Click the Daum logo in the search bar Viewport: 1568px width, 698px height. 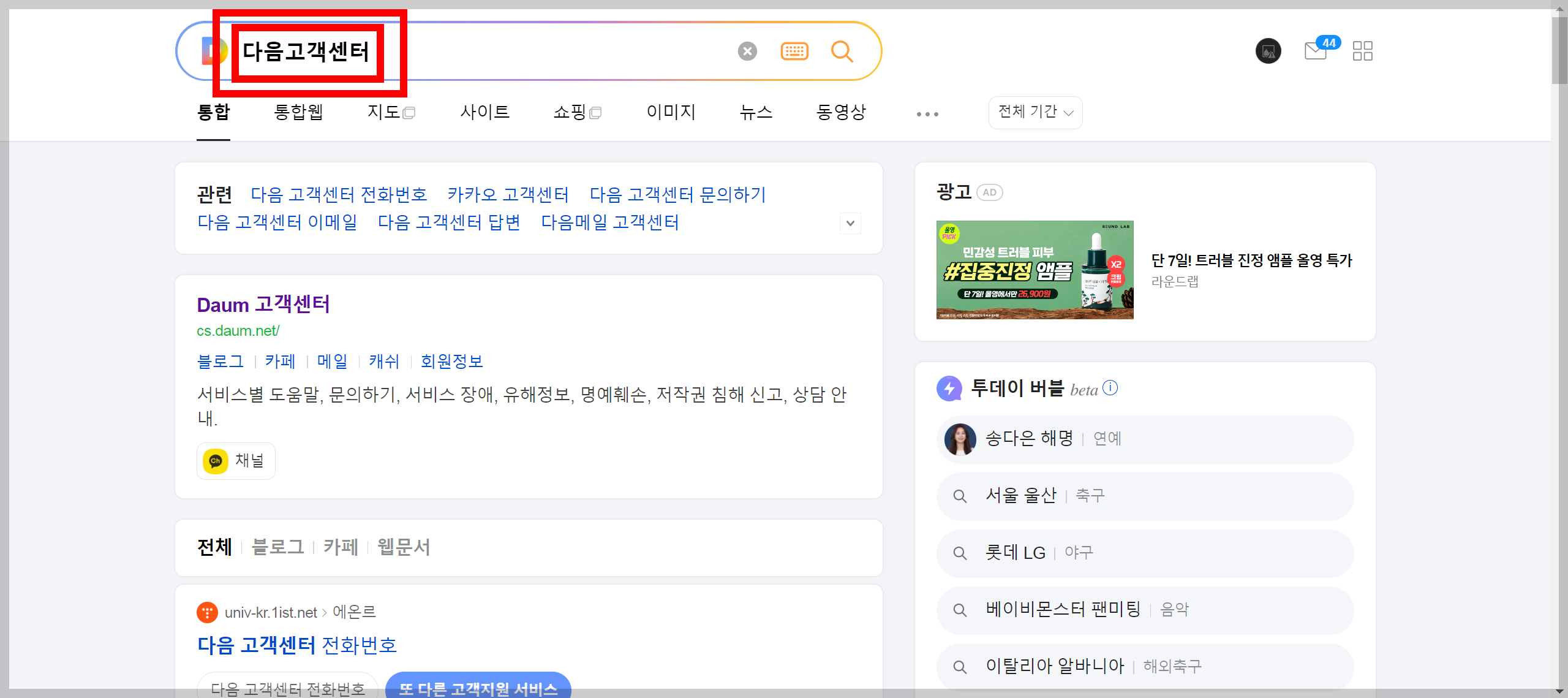[x=211, y=50]
